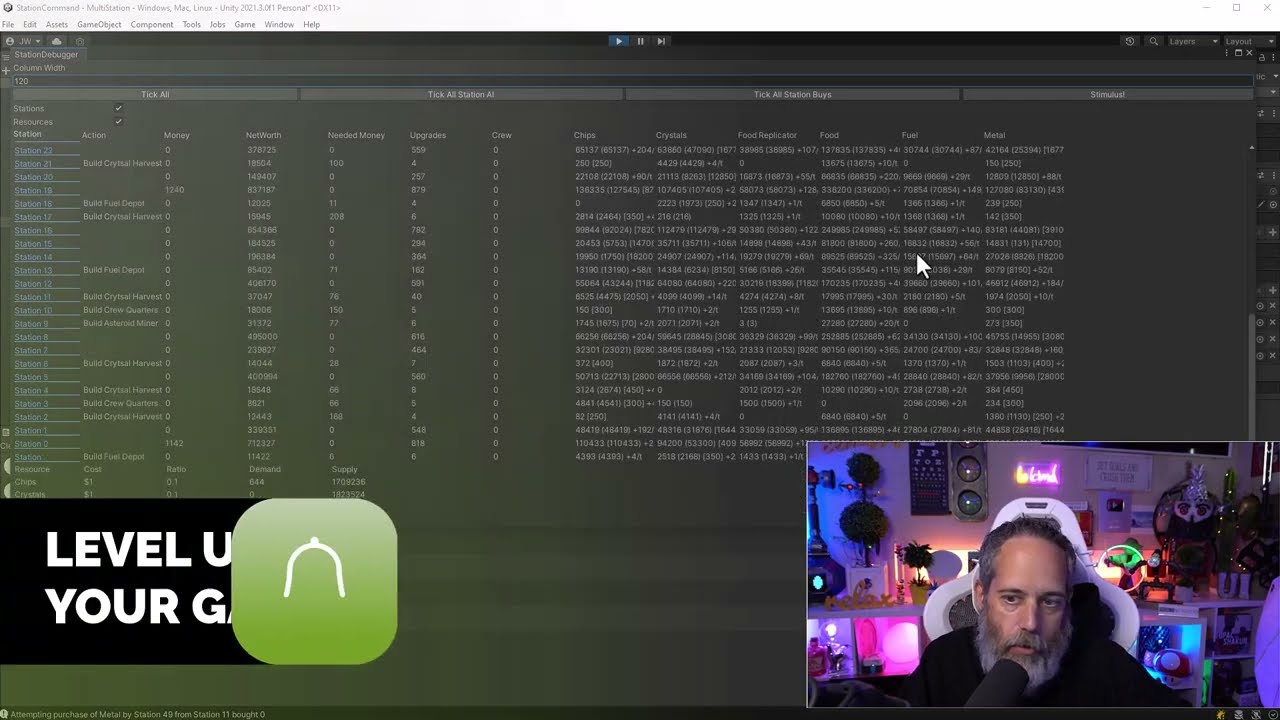Open the Edit menu
This screenshot has width=1280, height=720.
point(30,24)
